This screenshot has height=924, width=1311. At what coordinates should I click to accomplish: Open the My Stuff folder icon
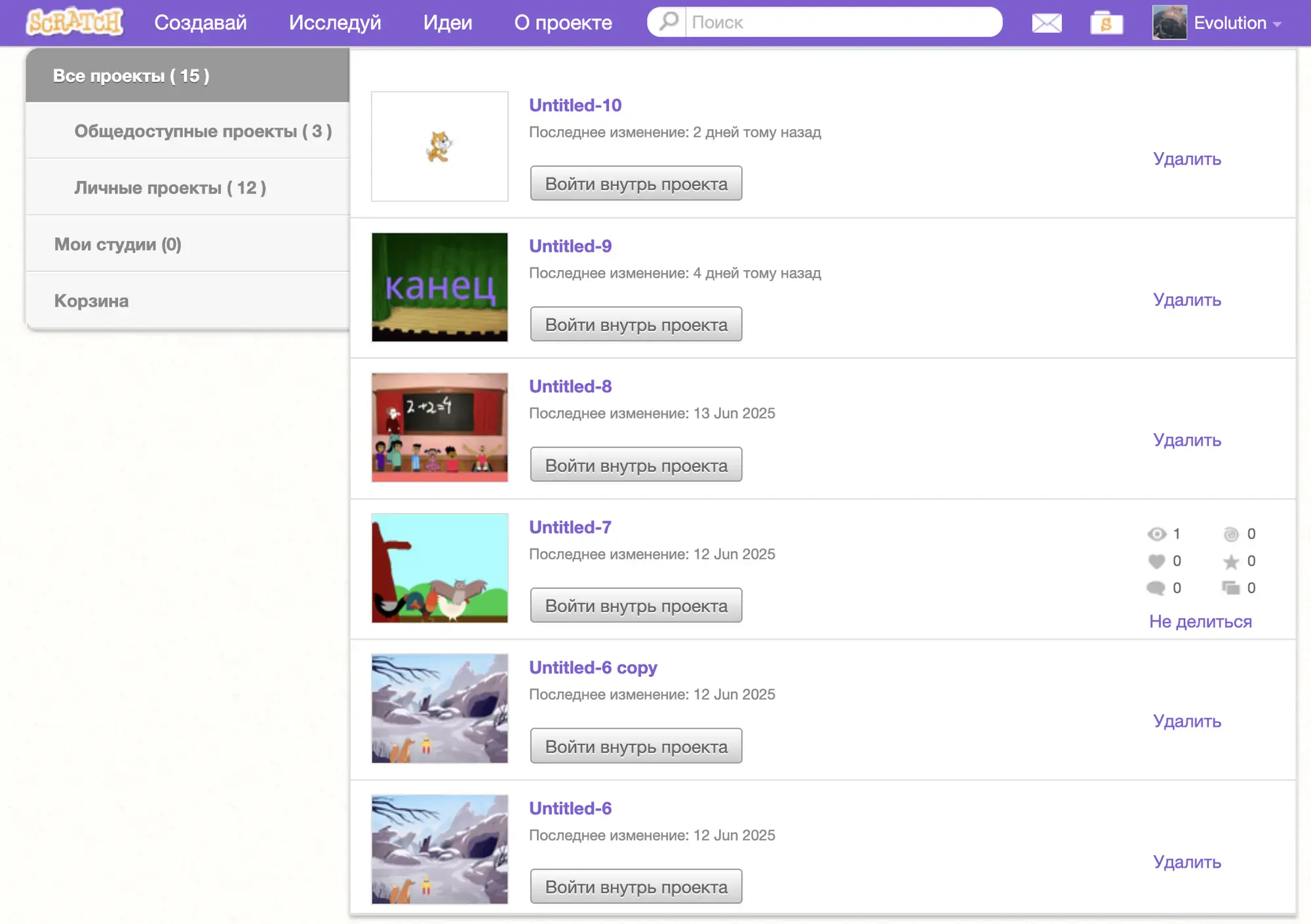tap(1106, 23)
